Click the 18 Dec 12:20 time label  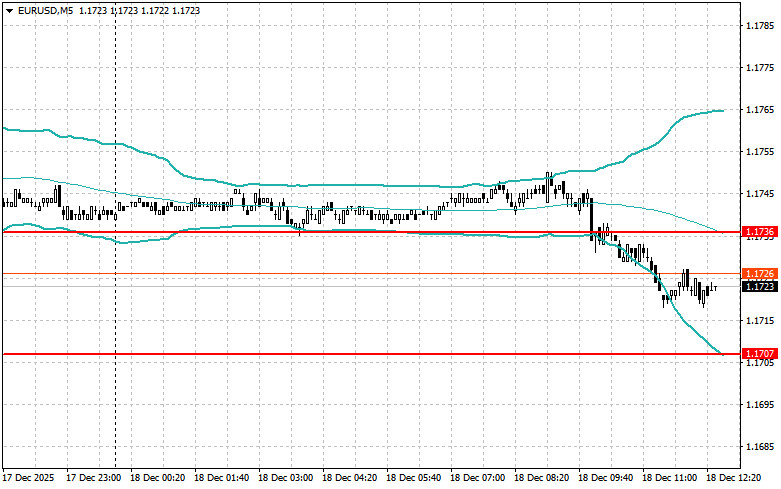click(733, 478)
